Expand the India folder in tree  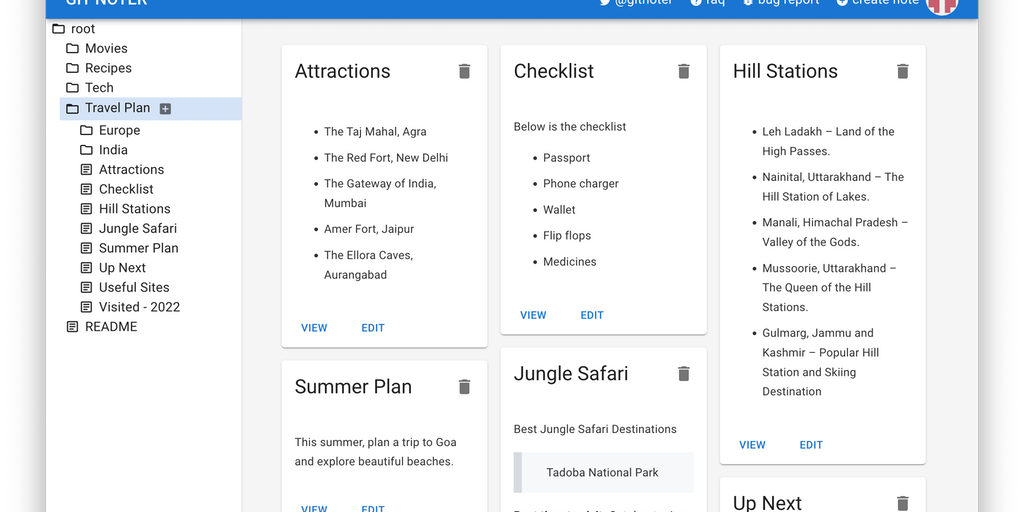coord(113,150)
